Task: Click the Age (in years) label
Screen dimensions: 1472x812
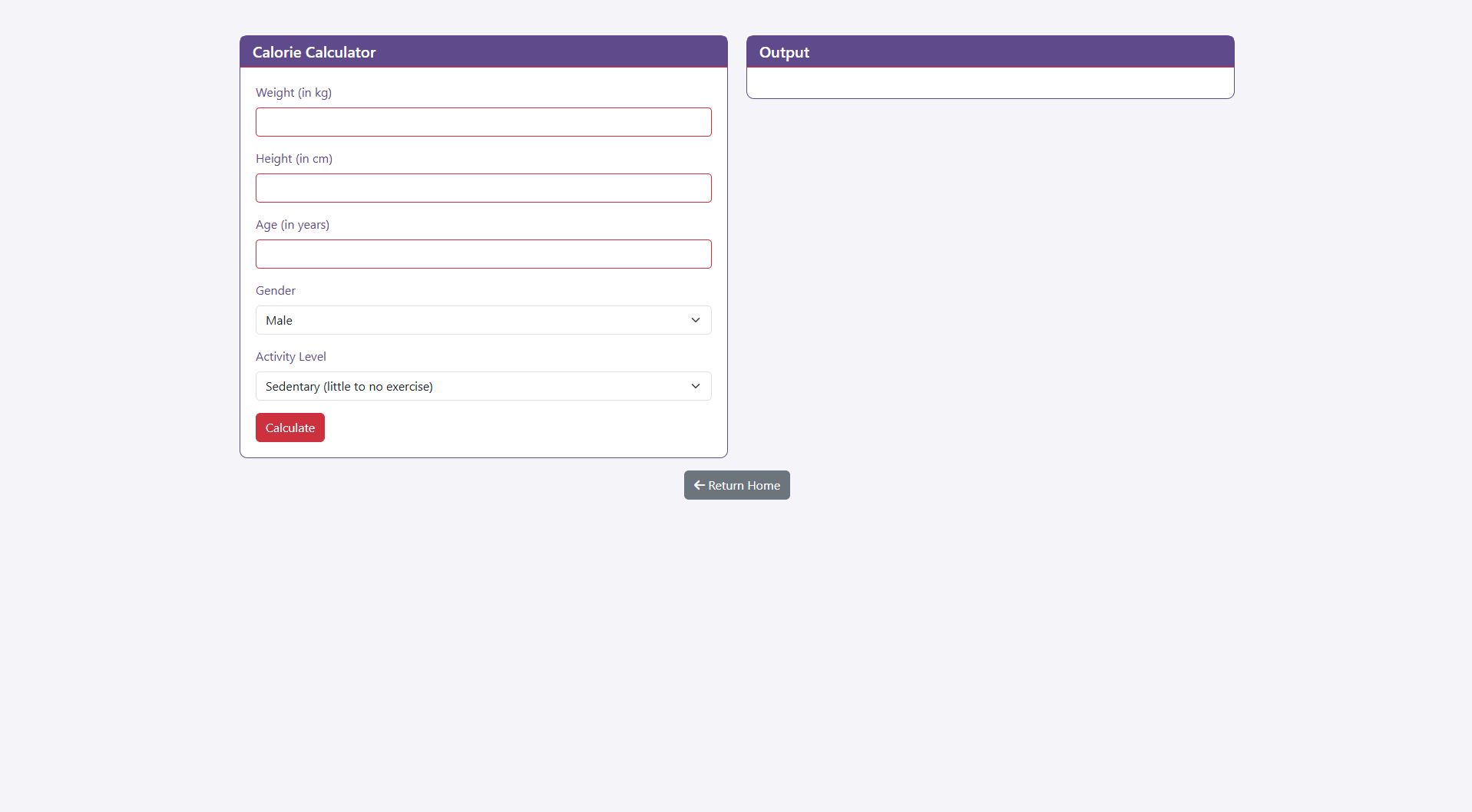Action: (x=292, y=225)
